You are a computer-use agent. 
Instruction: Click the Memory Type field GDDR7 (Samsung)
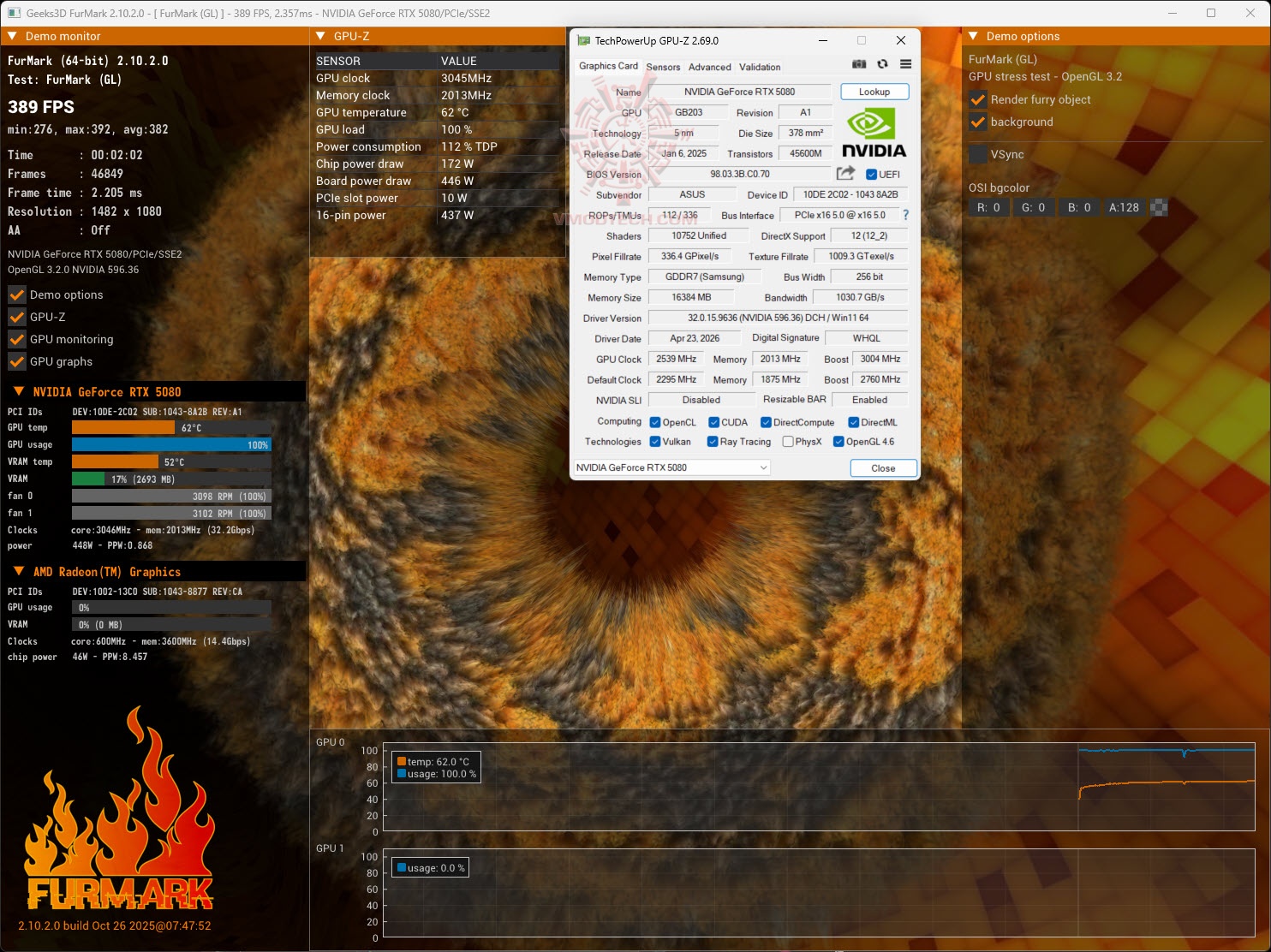705,277
